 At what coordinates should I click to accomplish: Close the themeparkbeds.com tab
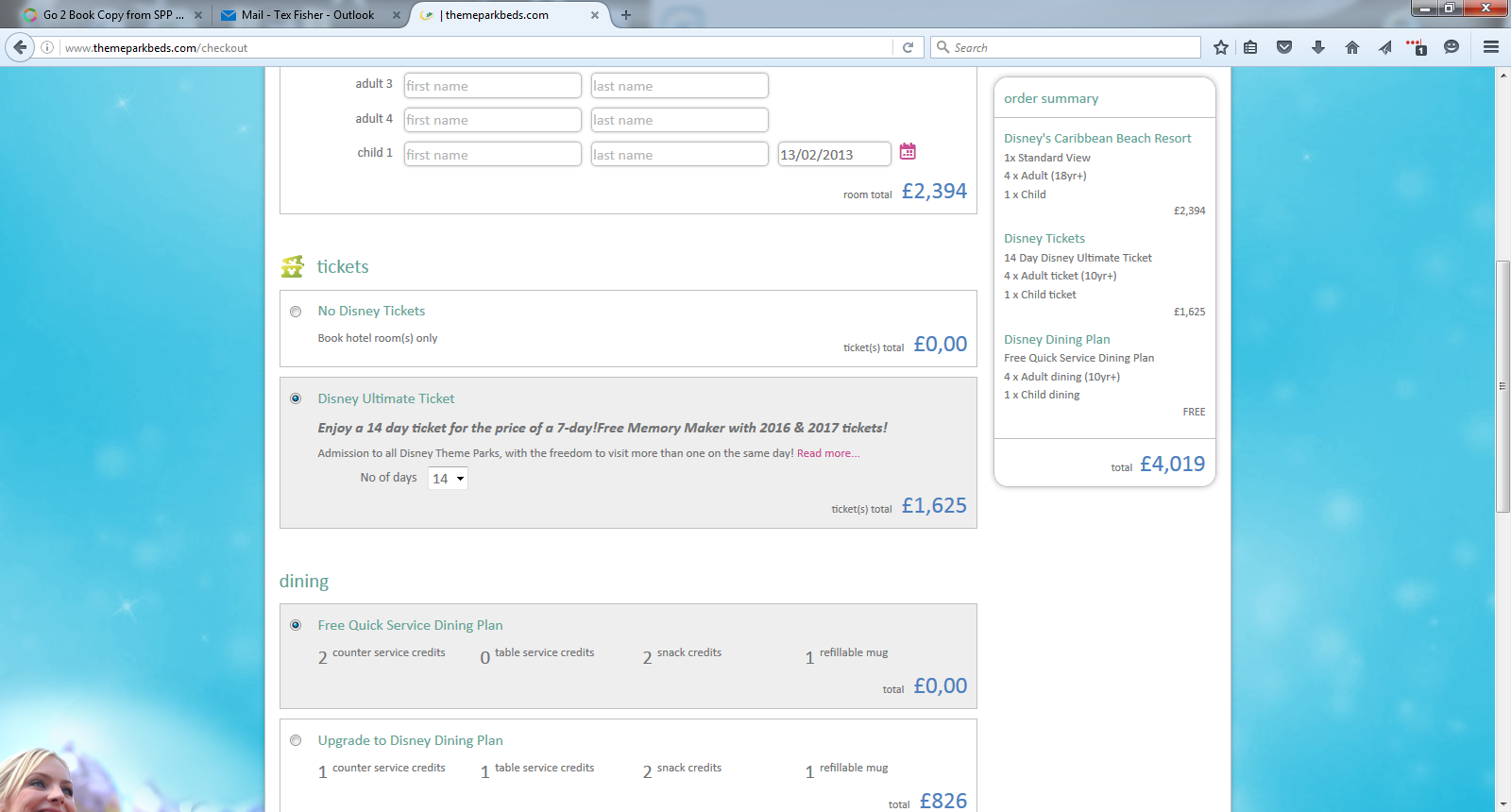(x=595, y=15)
